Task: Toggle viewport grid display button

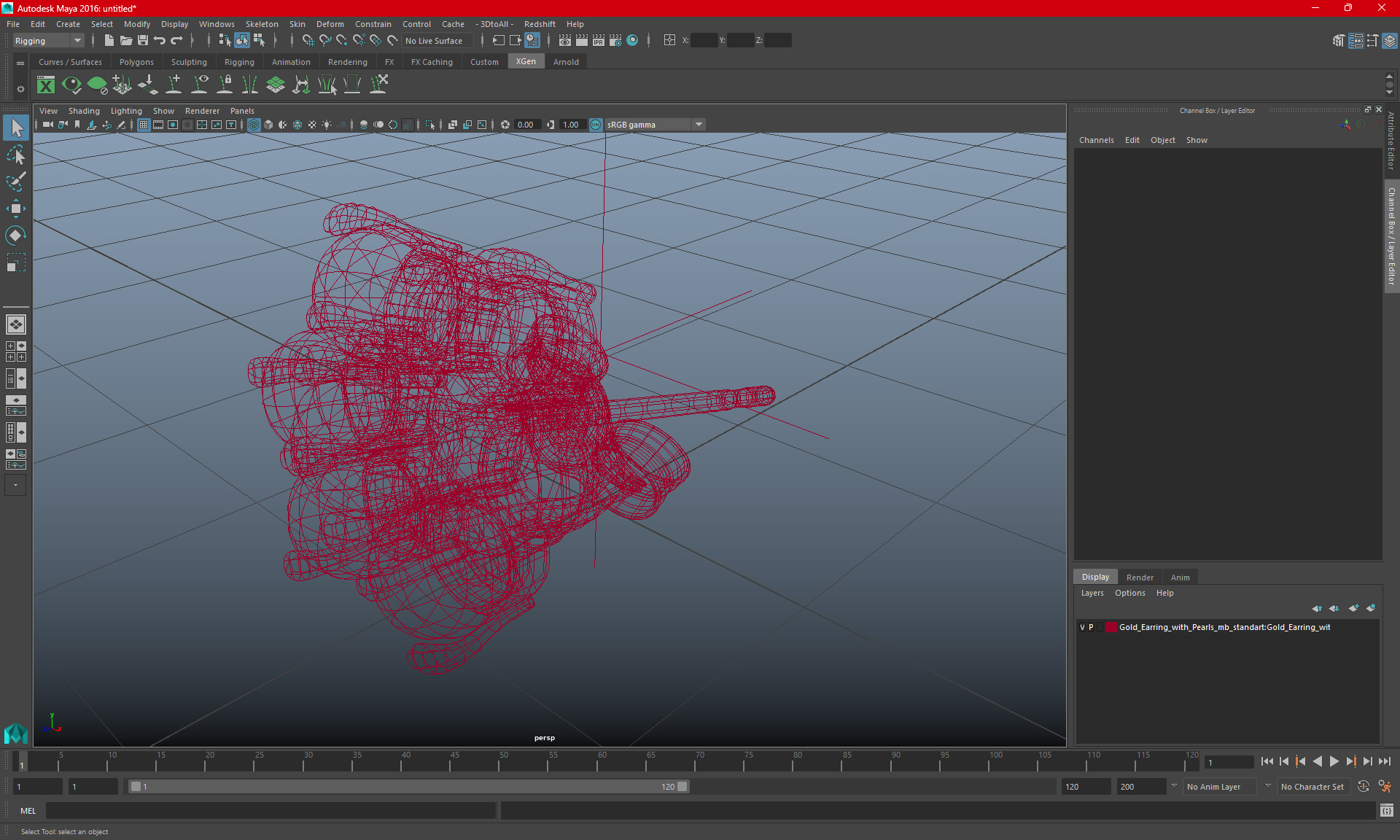Action: 144,125
